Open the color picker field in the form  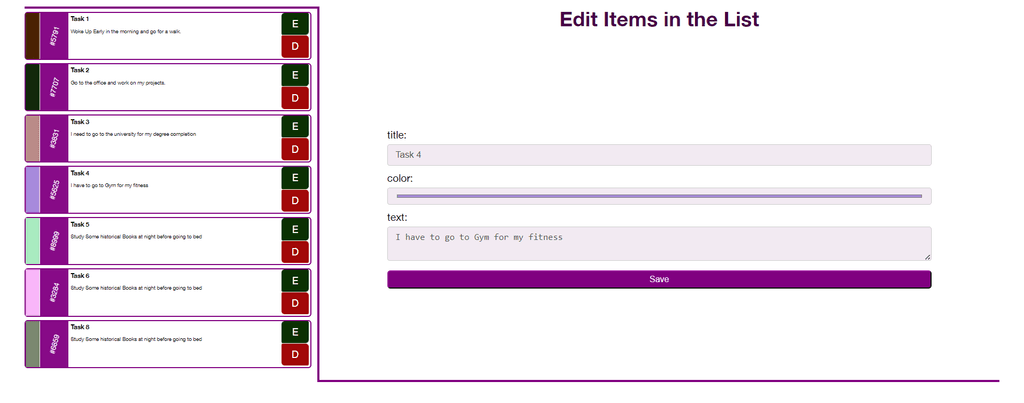659,196
